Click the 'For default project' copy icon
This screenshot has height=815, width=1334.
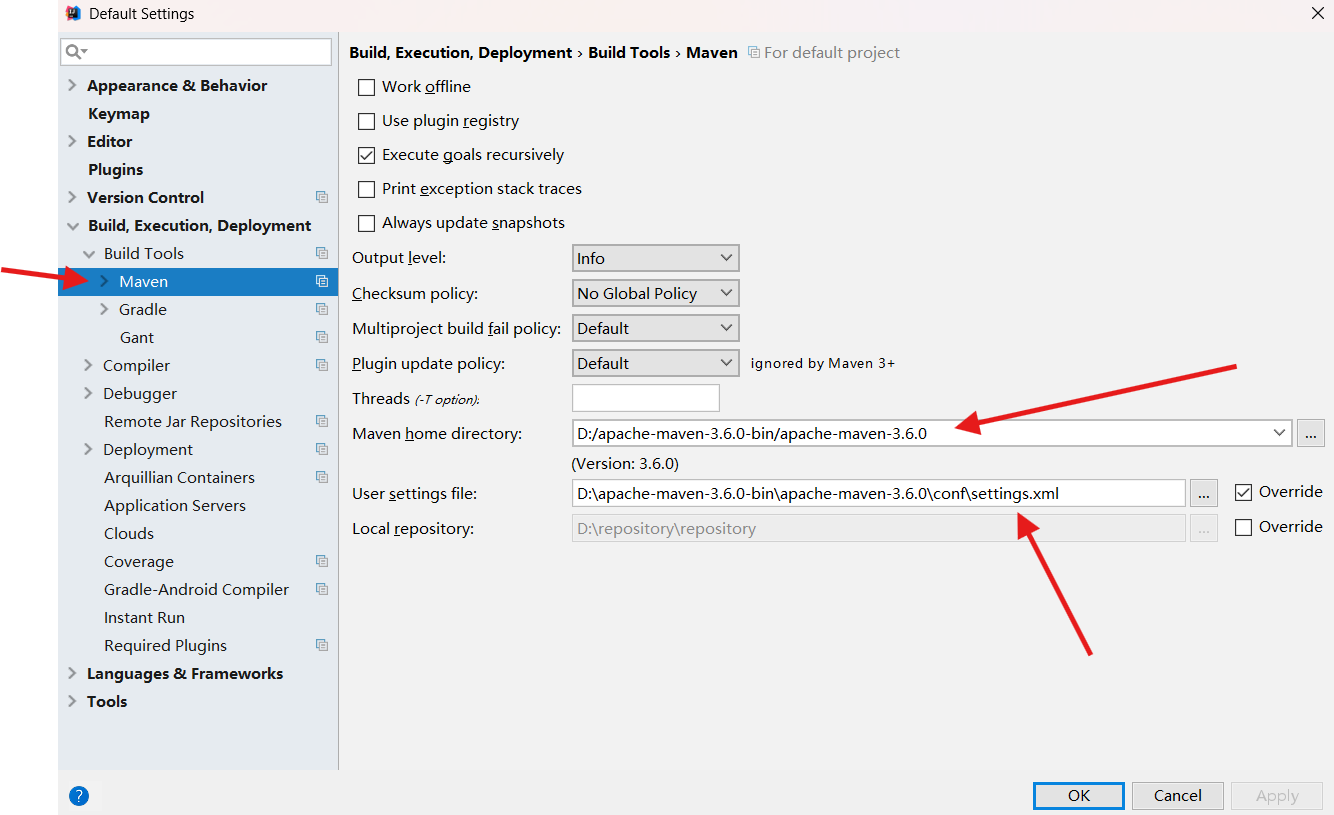pyautogui.click(x=754, y=53)
